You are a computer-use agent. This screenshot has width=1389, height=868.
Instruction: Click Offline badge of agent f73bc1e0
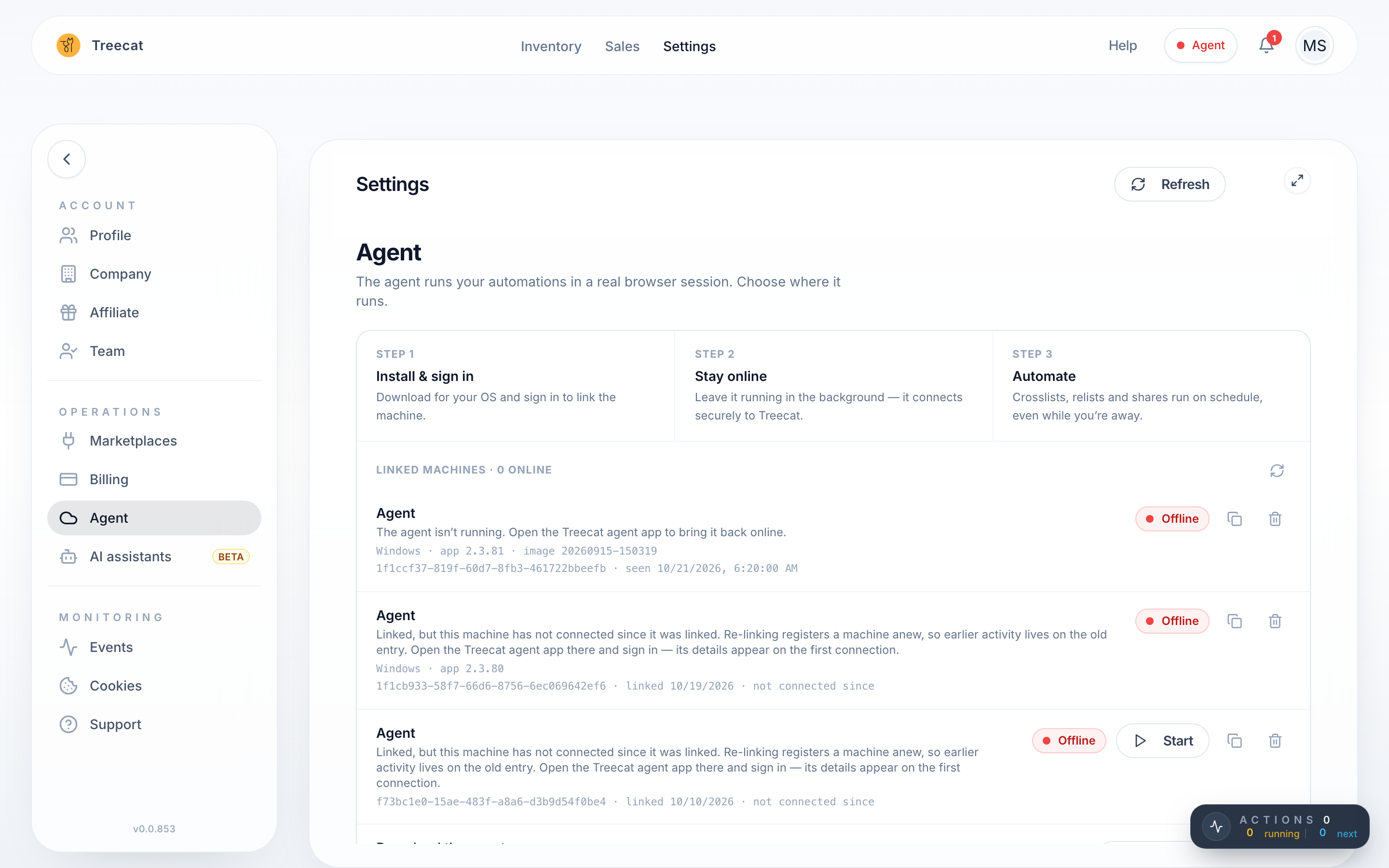[x=1069, y=741]
